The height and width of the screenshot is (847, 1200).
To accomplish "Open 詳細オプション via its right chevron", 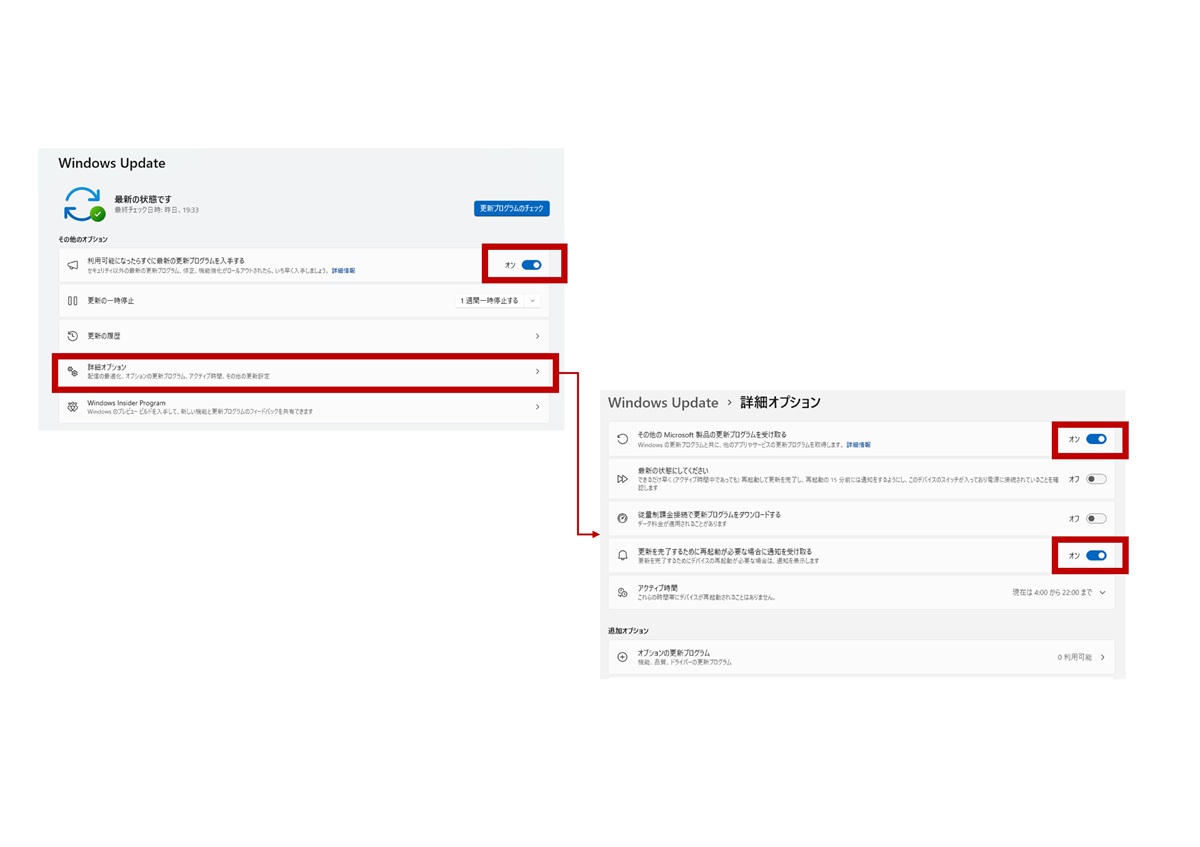I will coord(537,372).
